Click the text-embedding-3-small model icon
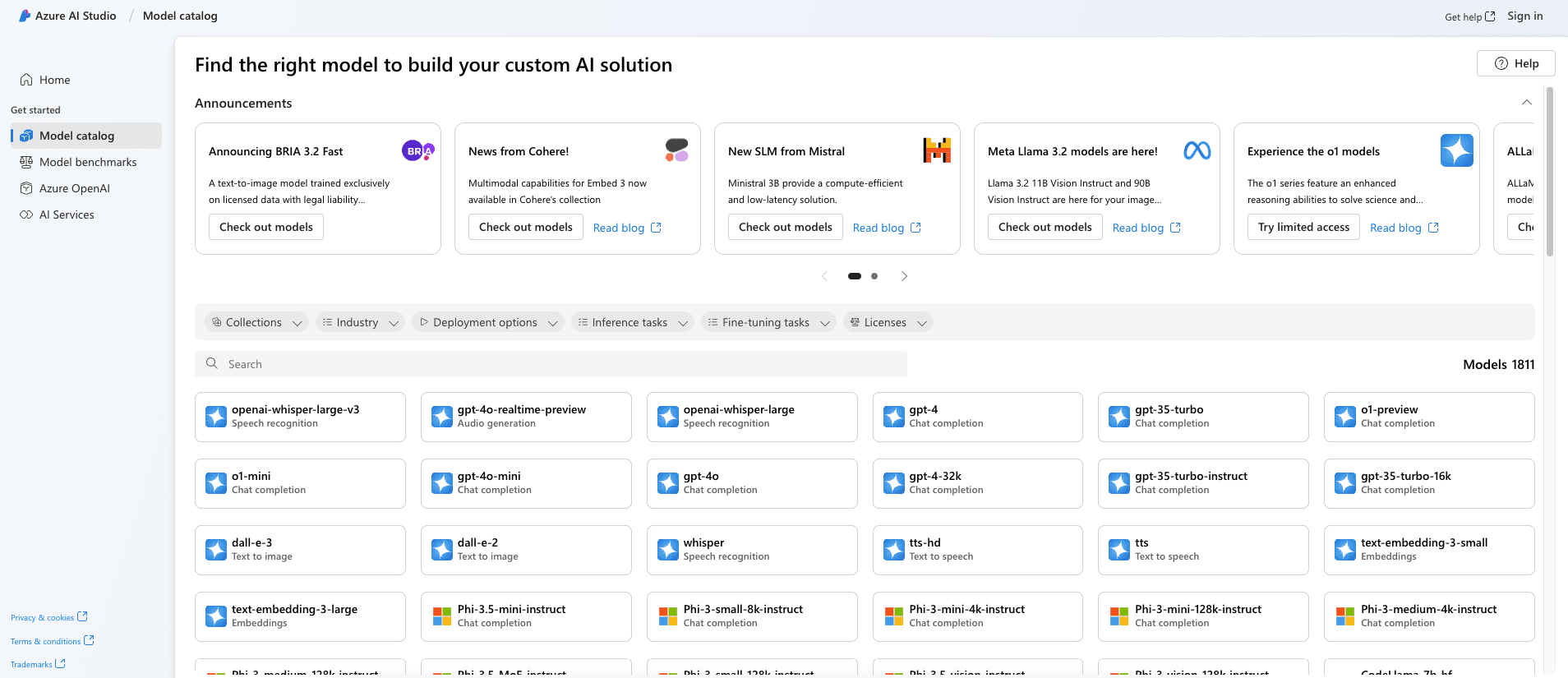 pyautogui.click(x=1345, y=550)
